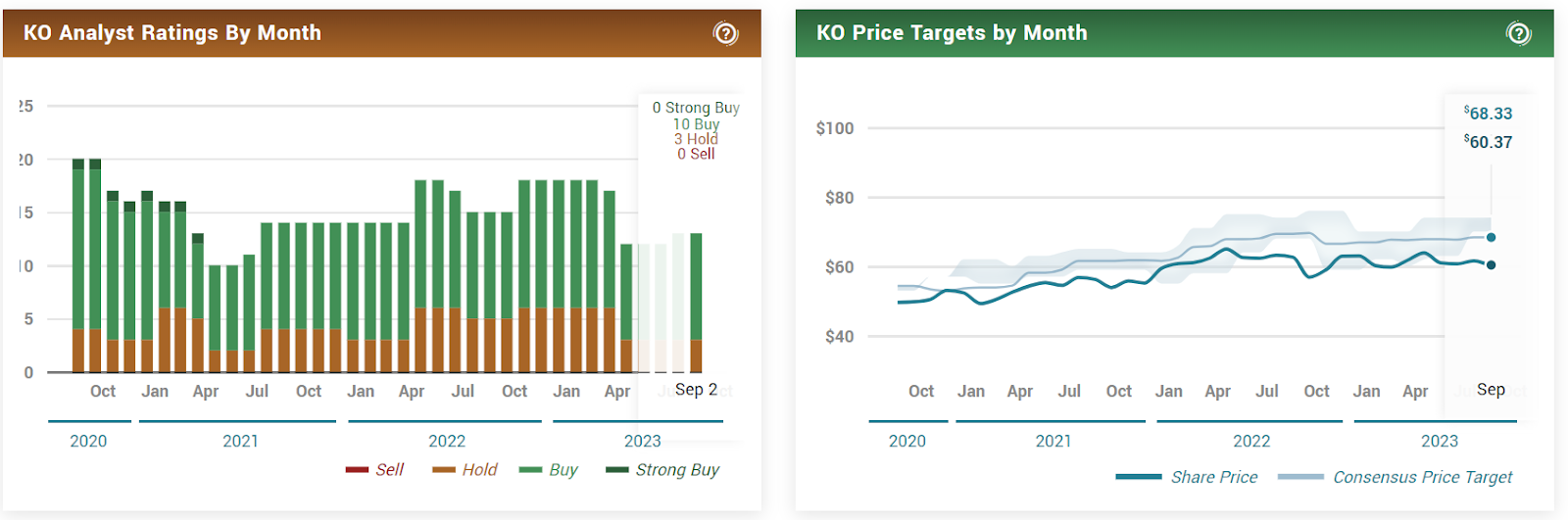
Task: Click the $80 axis label
Action: coord(840,198)
